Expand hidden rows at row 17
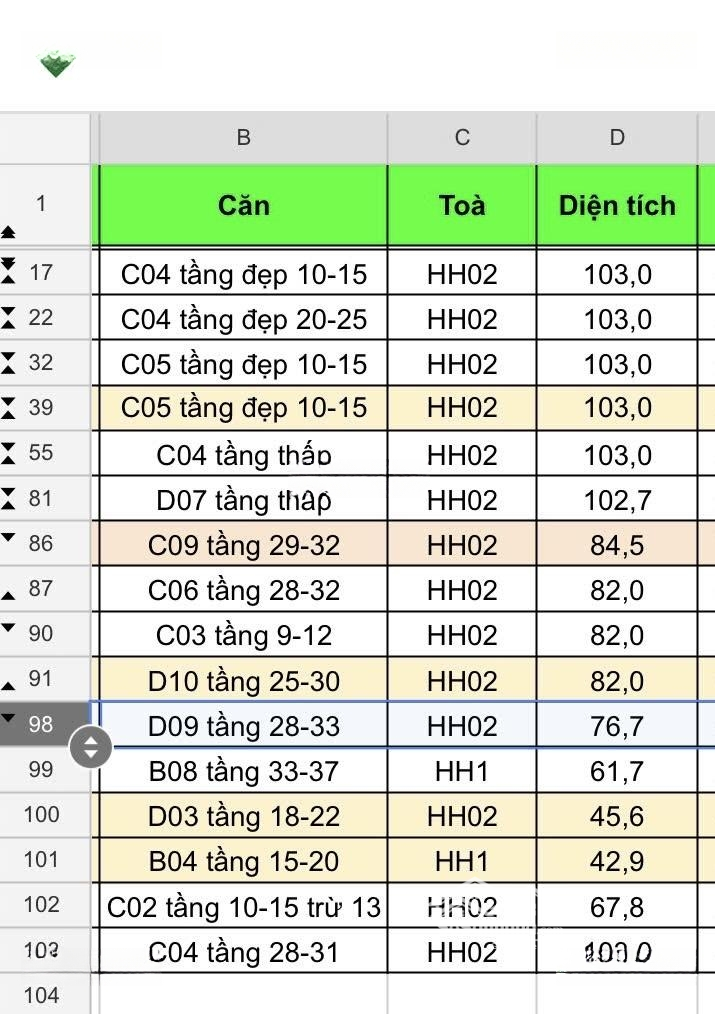The height and width of the screenshot is (1014, 715). coord(9,272)
